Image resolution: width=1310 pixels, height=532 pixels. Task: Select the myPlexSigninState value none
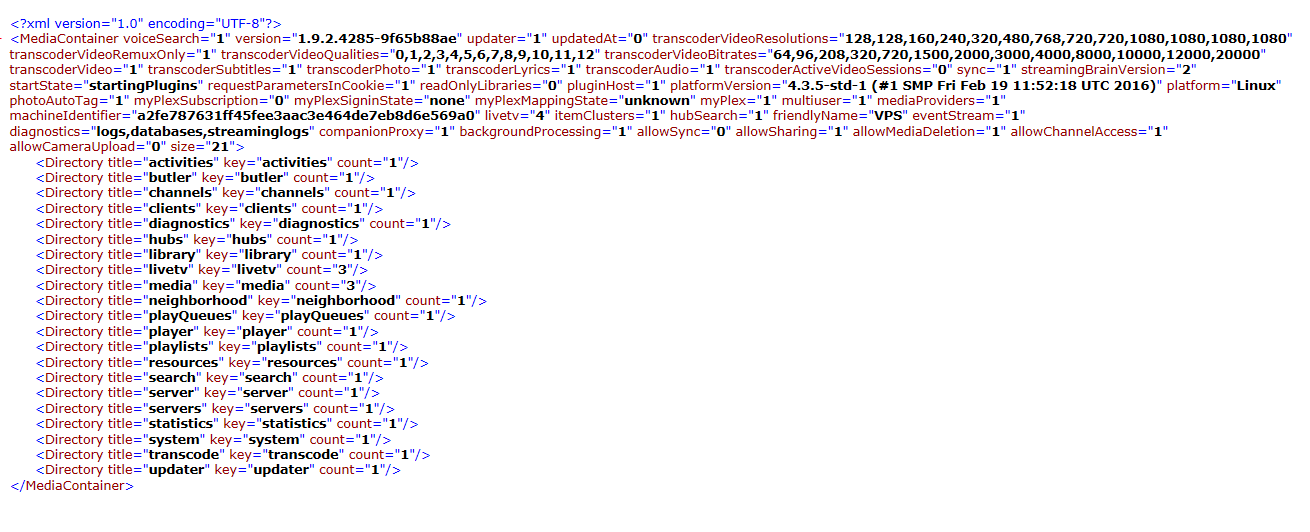click(449, 100)
